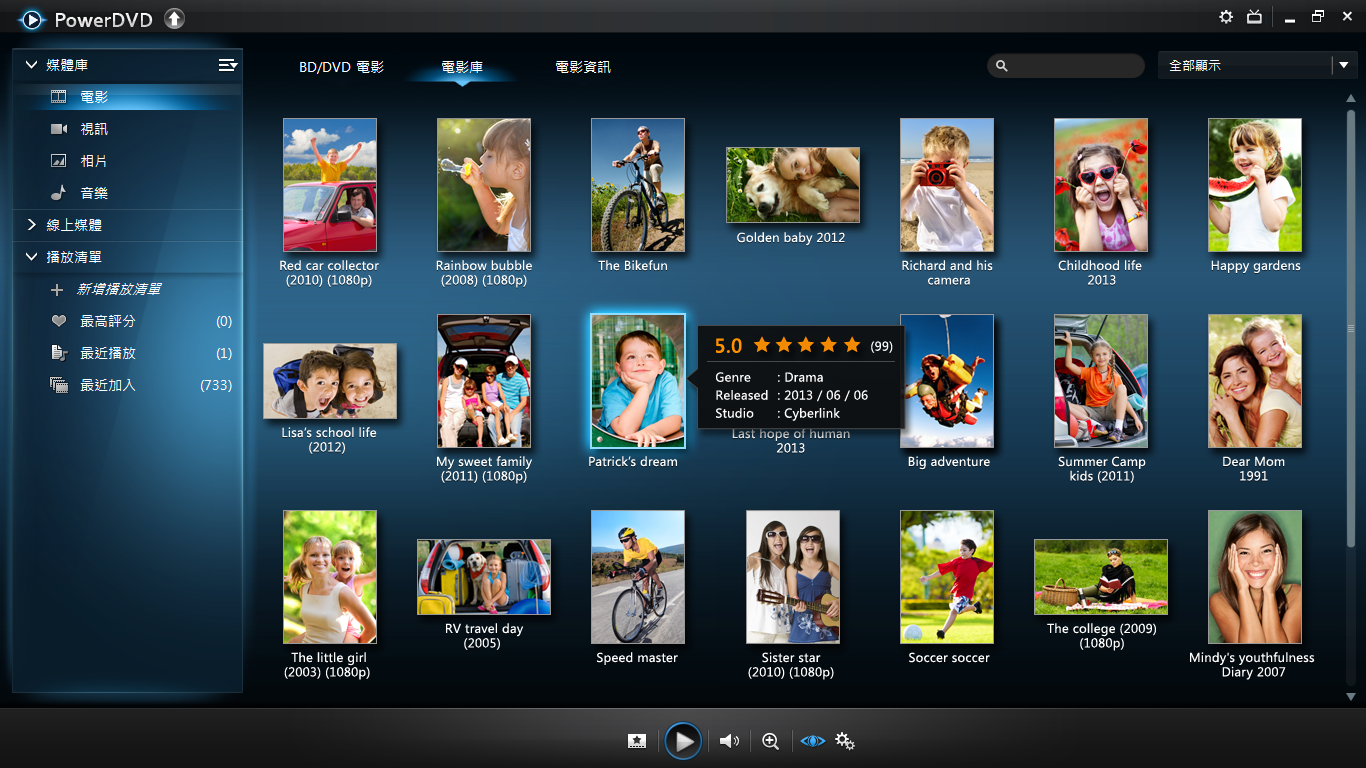Open the 最近加入 playlist icon

59,385
